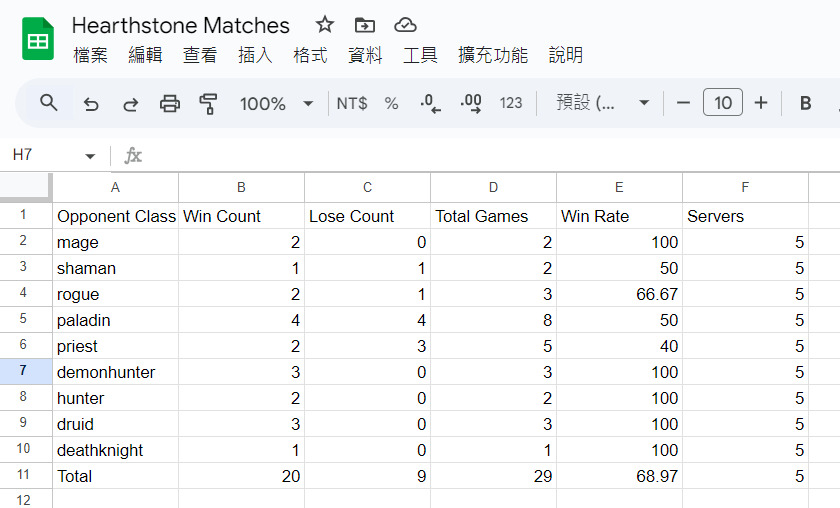Undo the last action
840x508 pixels.
click(x=91, y=103)
